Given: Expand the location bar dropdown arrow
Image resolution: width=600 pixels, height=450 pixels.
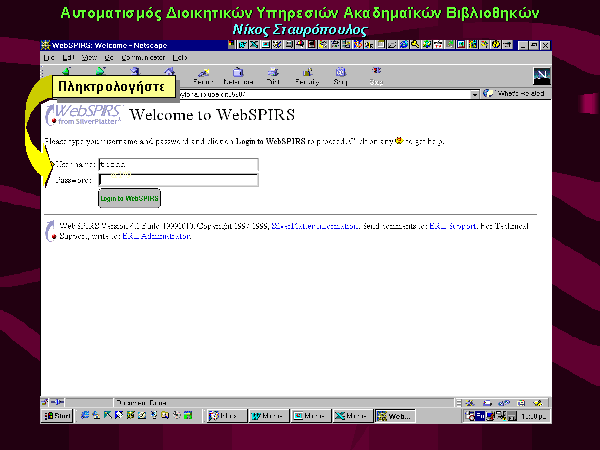Looking at the screenshot, I should click(475, 94).
